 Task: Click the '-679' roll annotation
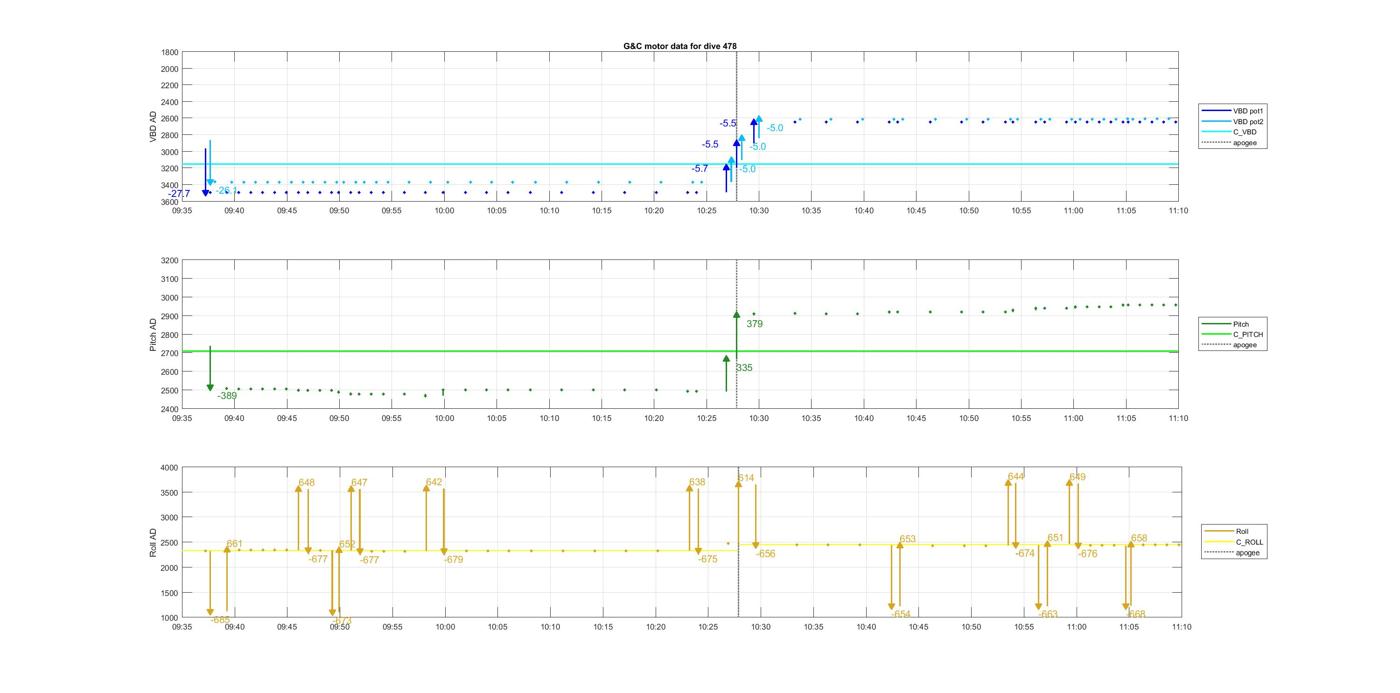tap(453, 560)
